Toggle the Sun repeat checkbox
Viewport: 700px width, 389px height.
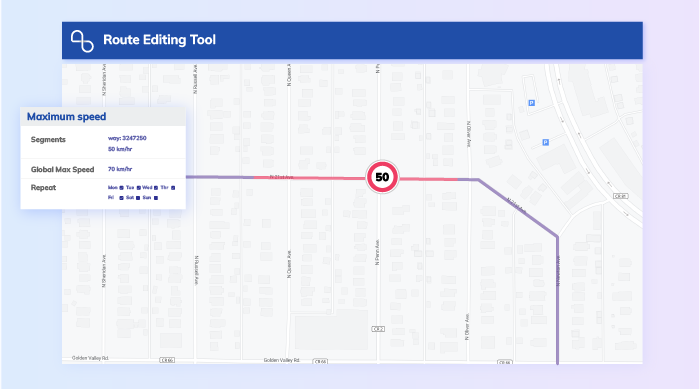point(156,198)
